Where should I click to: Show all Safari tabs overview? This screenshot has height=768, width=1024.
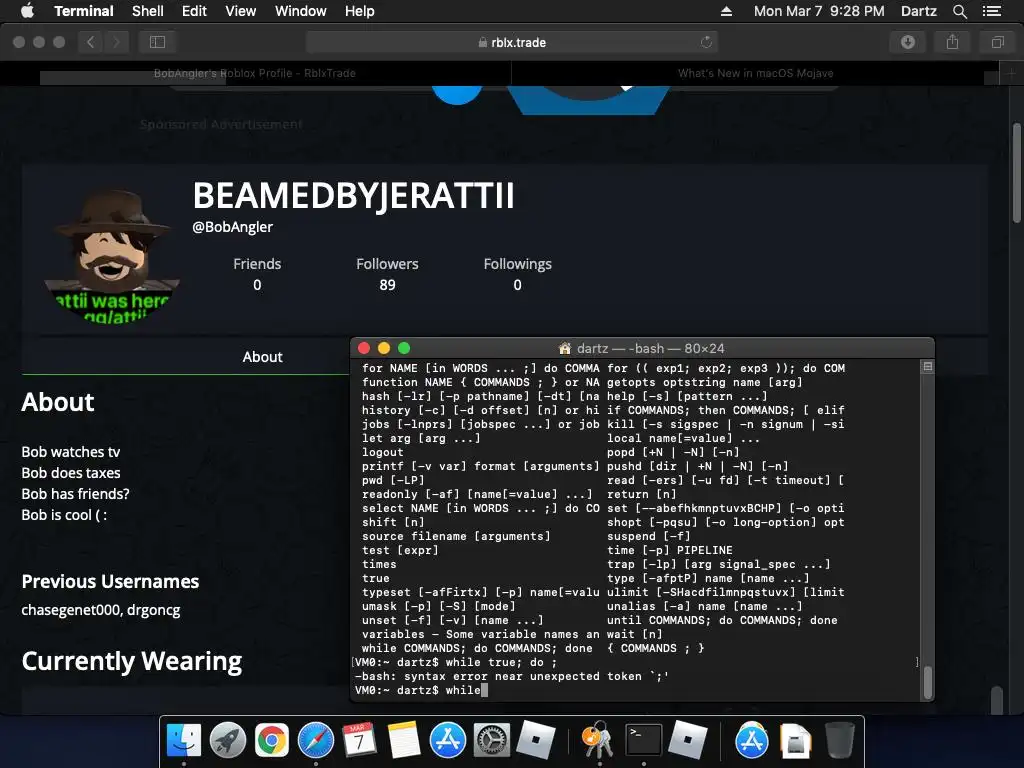click(x=997, y=42)
